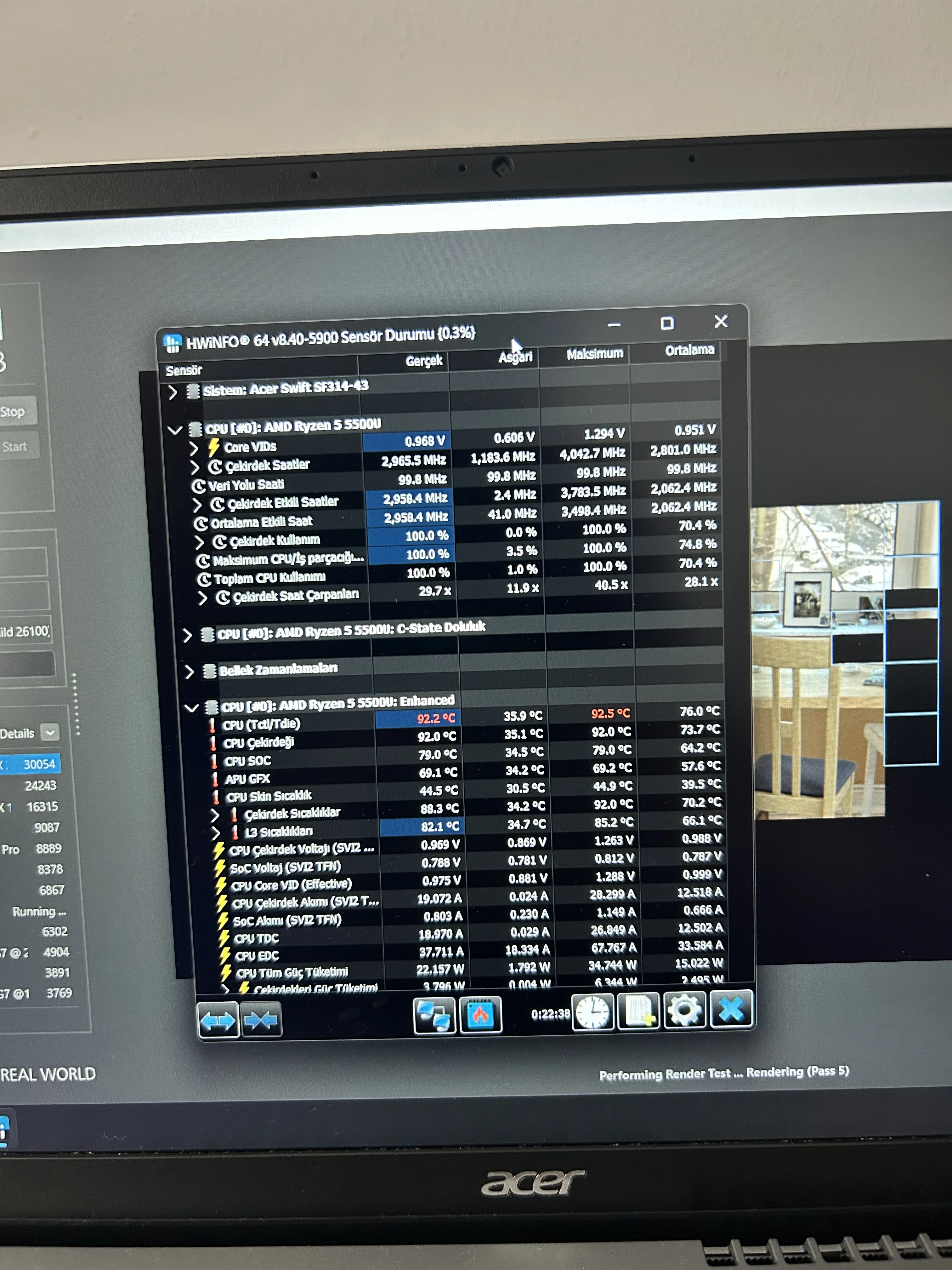
Task: Expand the L3 Sıcaklıkları row
Action: point(216,832)
